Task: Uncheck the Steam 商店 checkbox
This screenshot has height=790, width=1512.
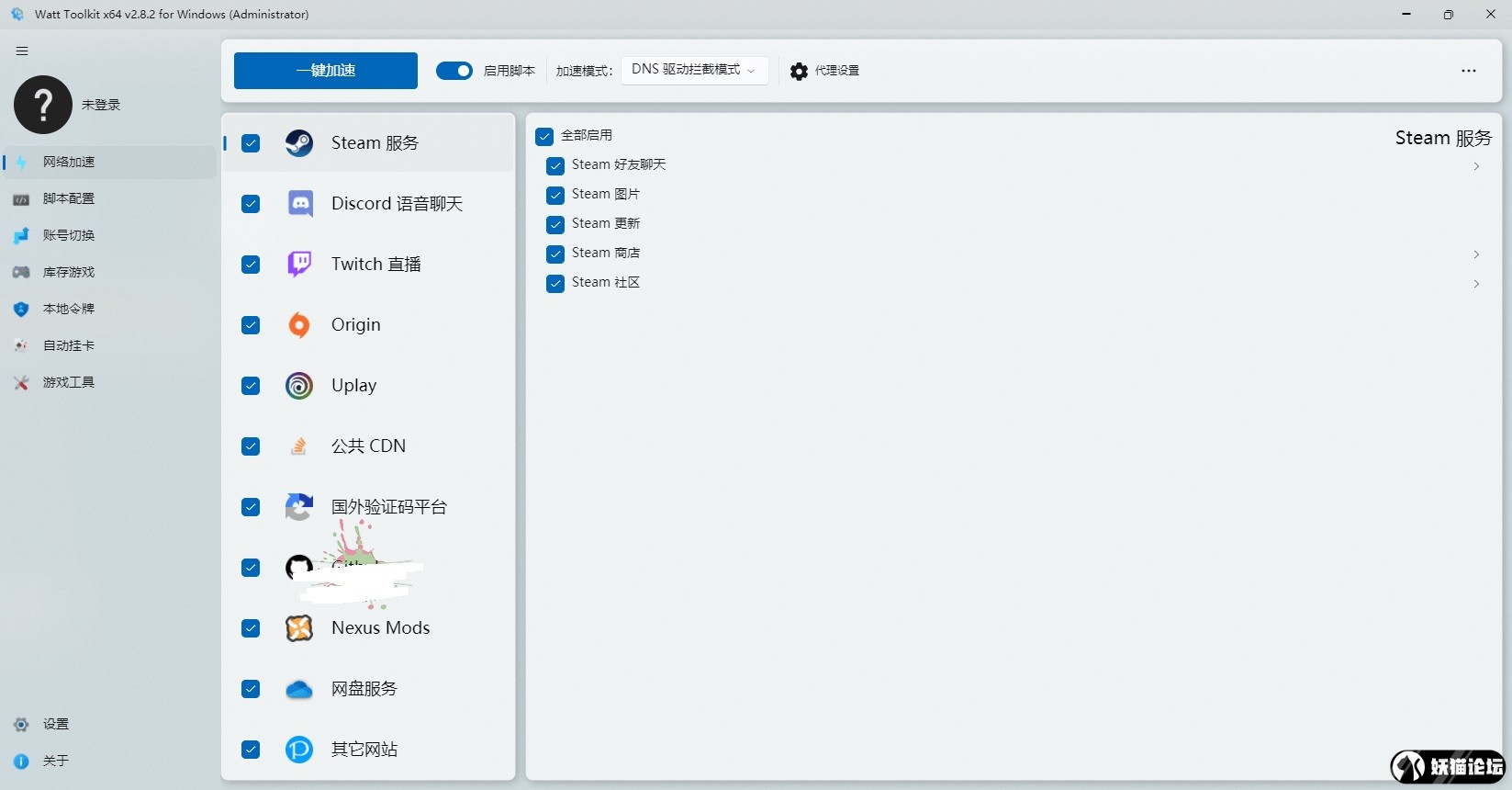Action: (x=555, y=254)
